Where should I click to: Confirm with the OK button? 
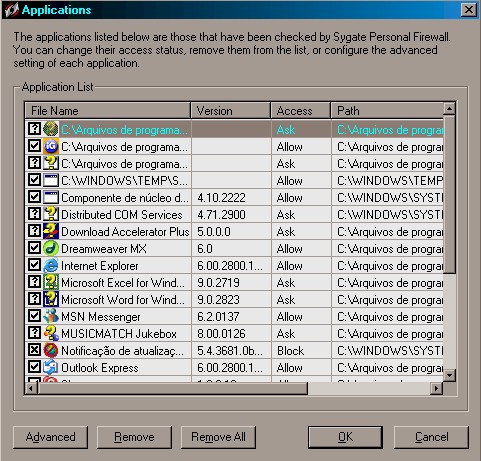click(x=345, y=437)
